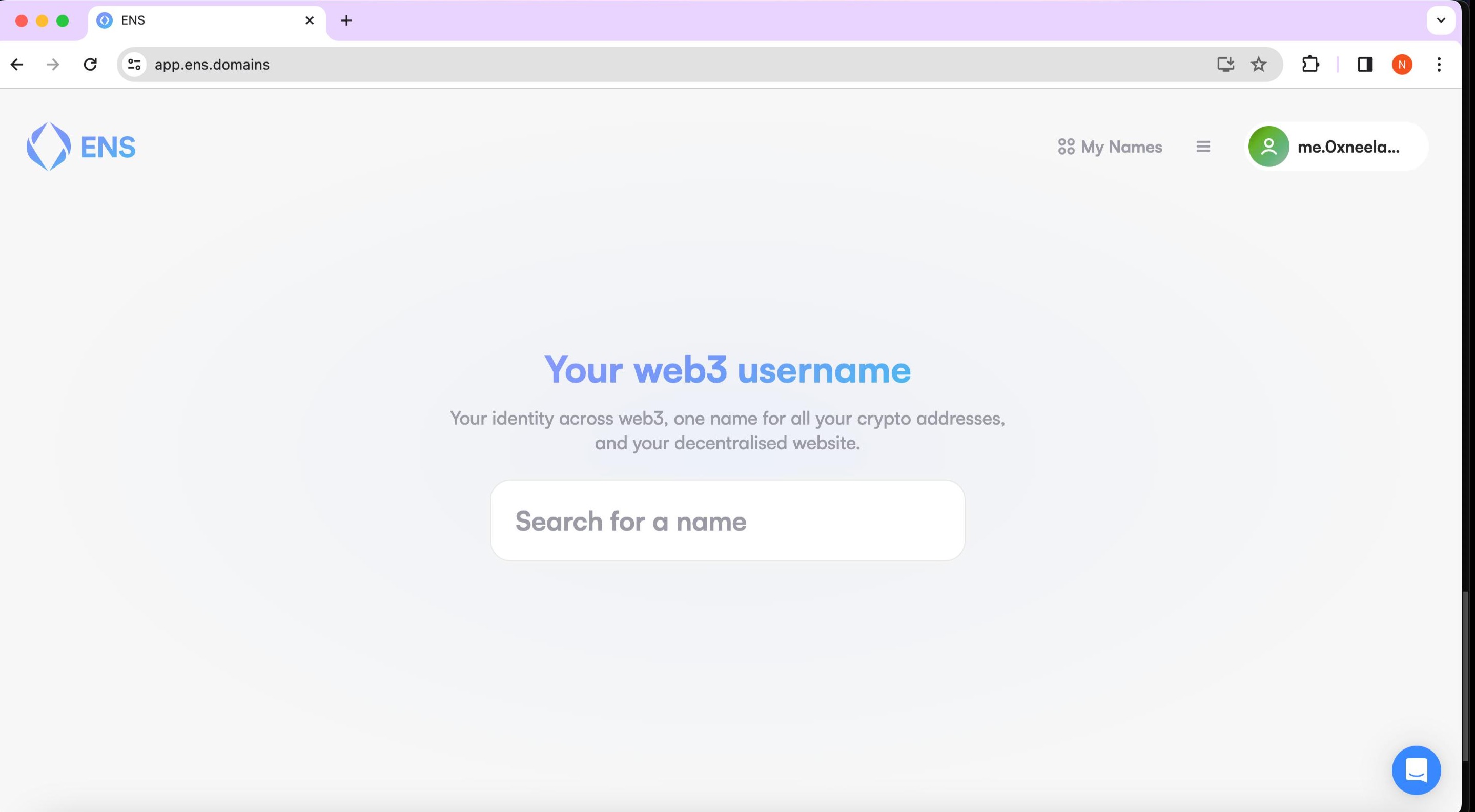Viewport: 1475px width, 812px height.
Task: Click the app.ens.domains address bar
Action: [x=630, y=64]
